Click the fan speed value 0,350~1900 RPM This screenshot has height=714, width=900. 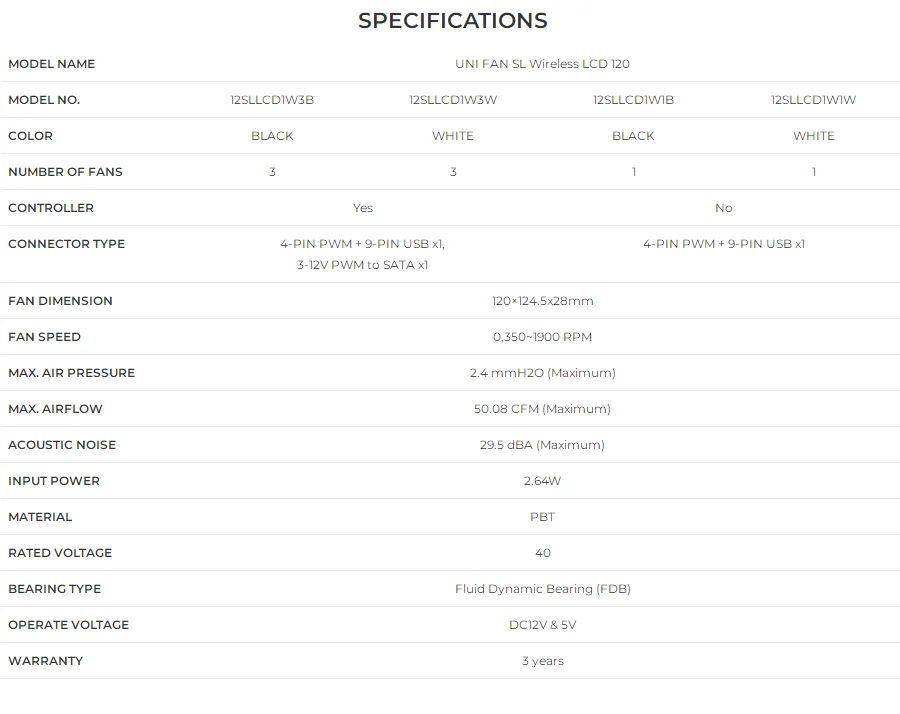pos(542,337)
